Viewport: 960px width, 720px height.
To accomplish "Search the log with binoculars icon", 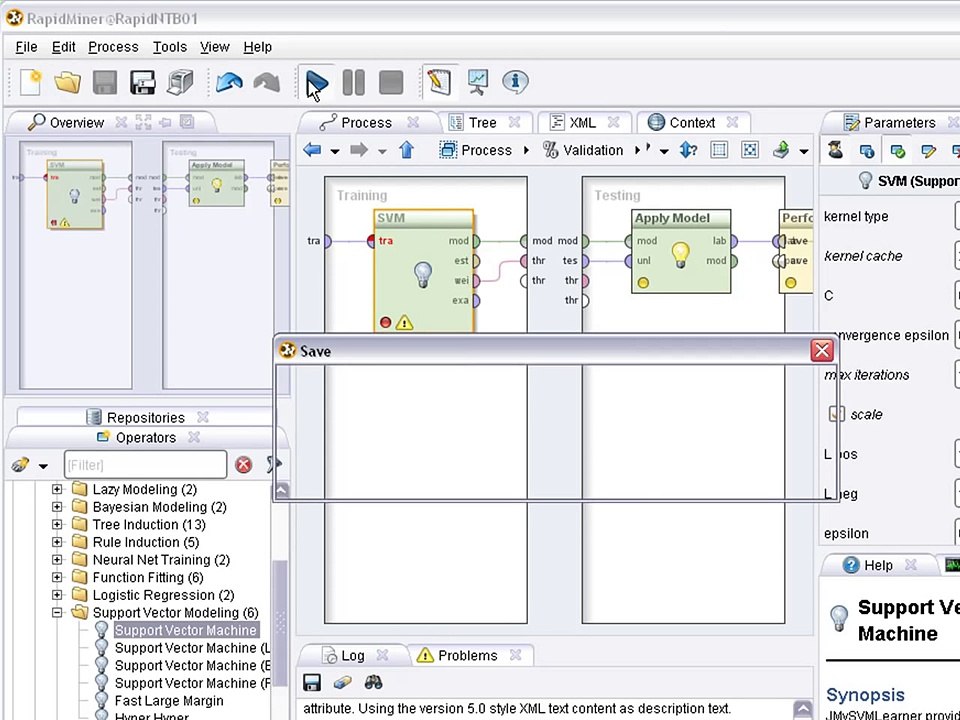I will click(373, 682).
